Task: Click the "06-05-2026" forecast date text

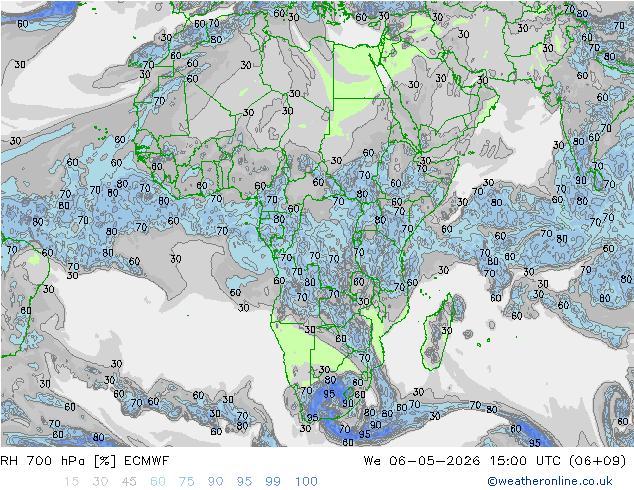Action: point(435,461)
